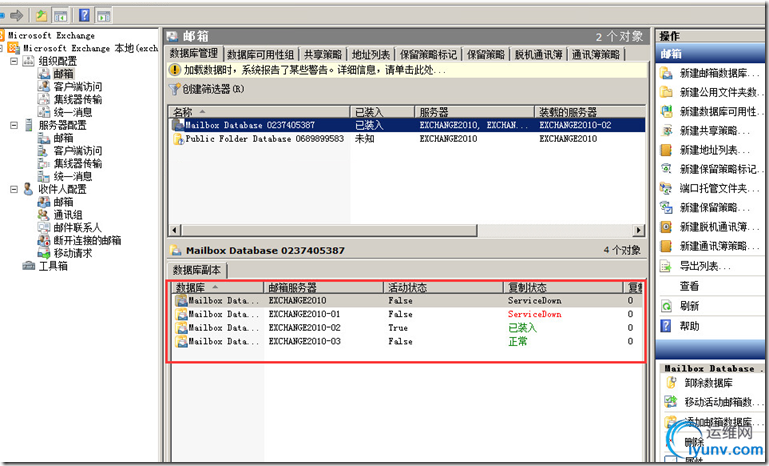
Task: Switch to 脱机通讯簿 tab
Action: tap(538, 54)
